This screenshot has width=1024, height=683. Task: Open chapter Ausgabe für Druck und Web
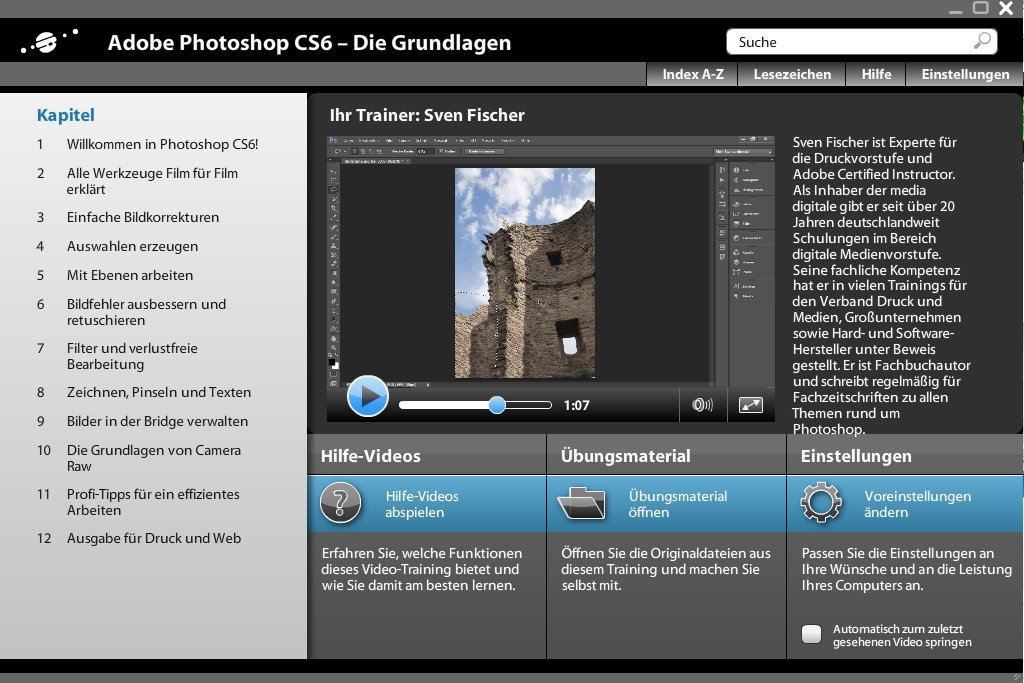click(153, 539)
